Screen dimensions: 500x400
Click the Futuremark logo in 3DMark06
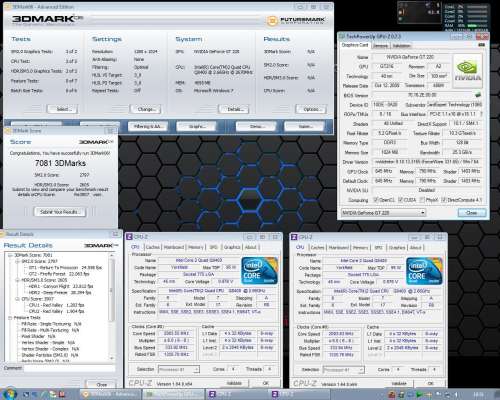295,21
